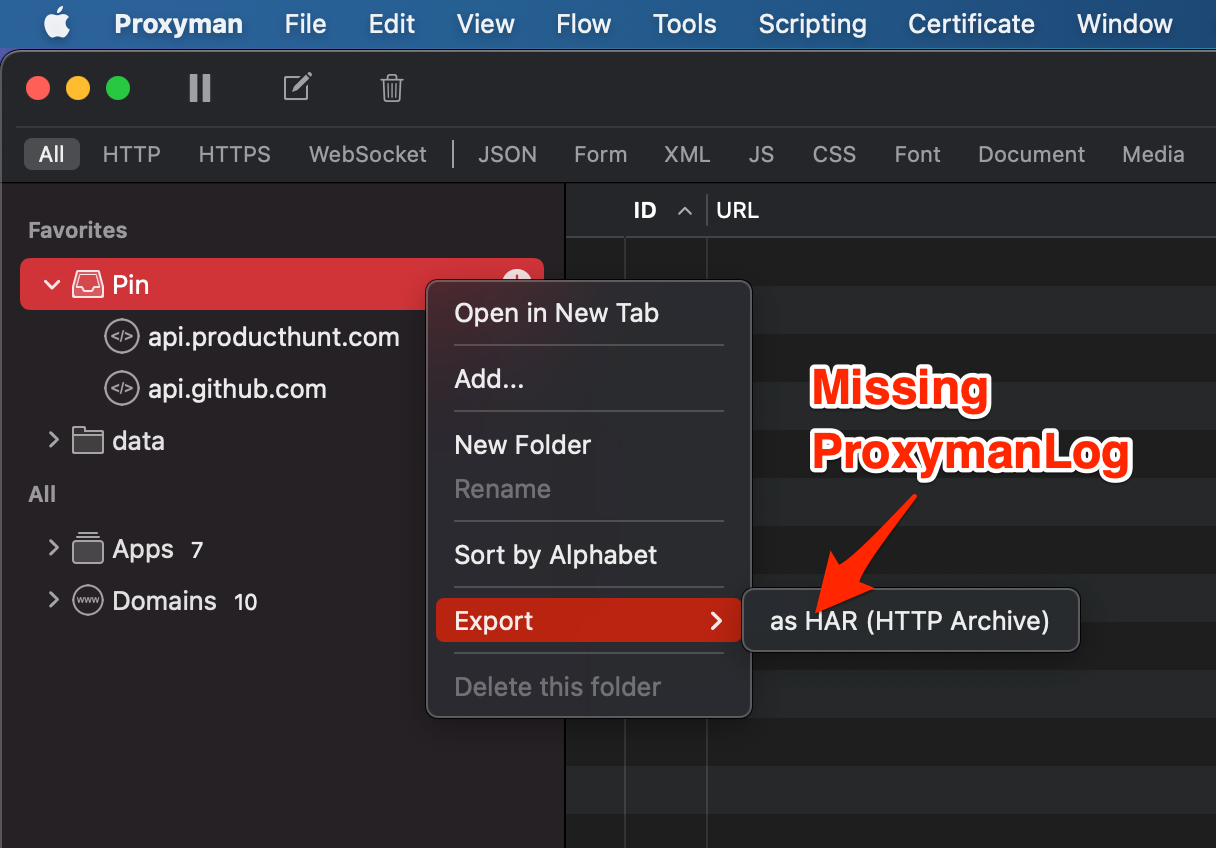Select api.producthunt.com in Favorites
The height and width of the screenshot is (848, 1216).
(274, 337)
